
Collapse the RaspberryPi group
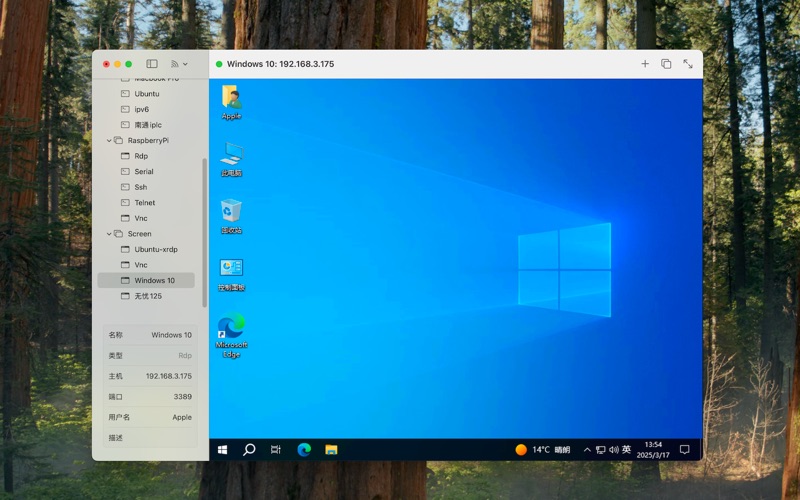pyautogui.click(x=109, y=141)
